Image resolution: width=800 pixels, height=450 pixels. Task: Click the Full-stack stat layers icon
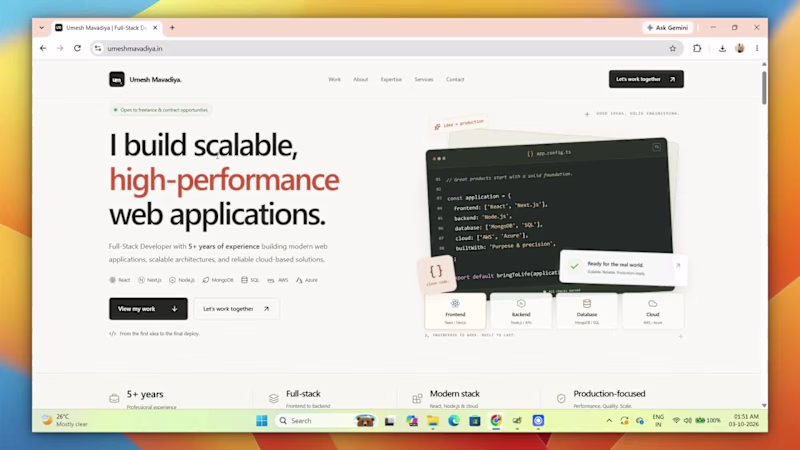(x=273, y=398)
